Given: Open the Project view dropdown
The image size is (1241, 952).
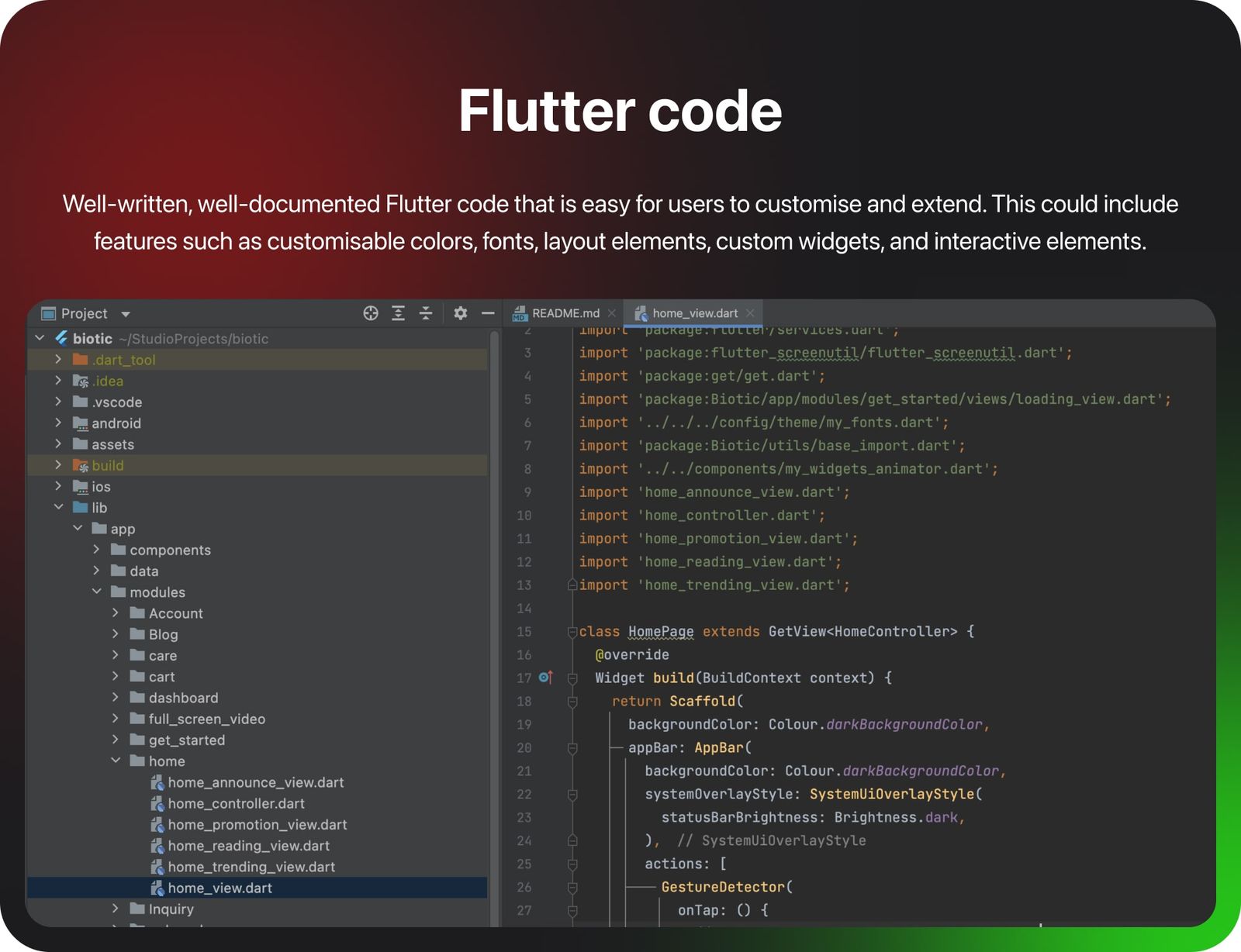Looking at the screenshot, I should tap(126, 314).
